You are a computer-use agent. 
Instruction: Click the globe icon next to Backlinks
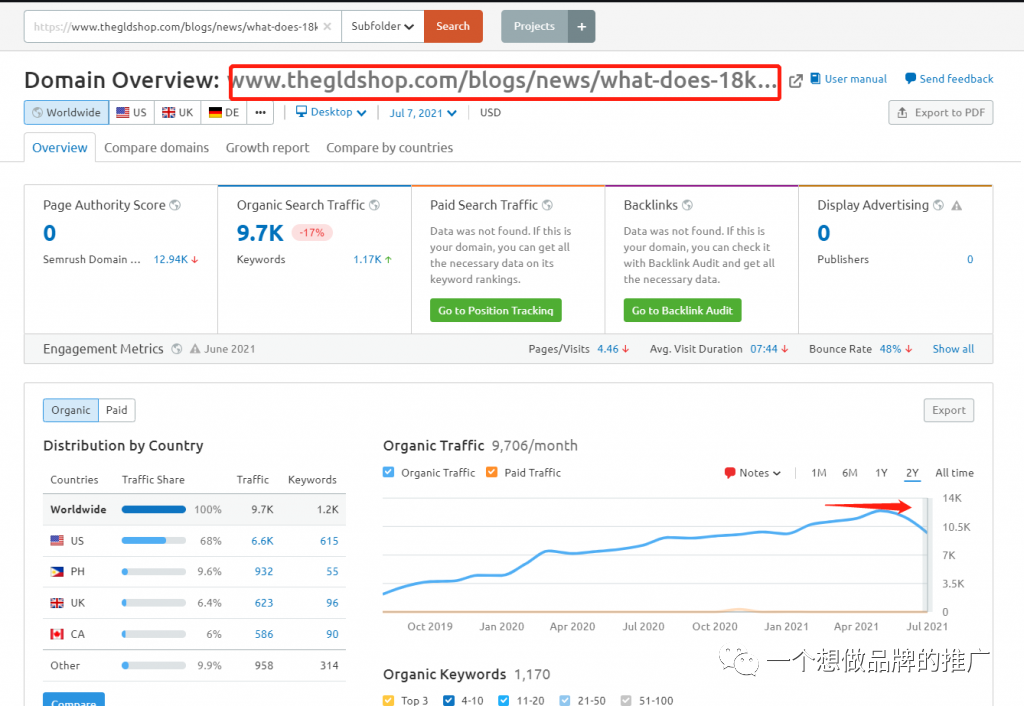687,205
